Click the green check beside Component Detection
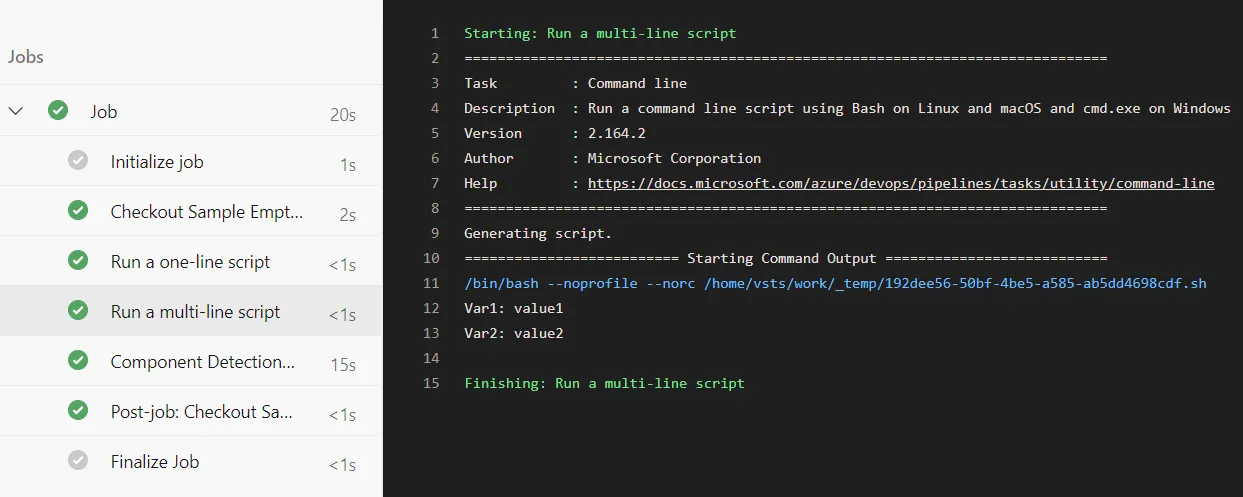Image resolution: width=1243 pixels, height=497 pixels. [x=78, y=361]
